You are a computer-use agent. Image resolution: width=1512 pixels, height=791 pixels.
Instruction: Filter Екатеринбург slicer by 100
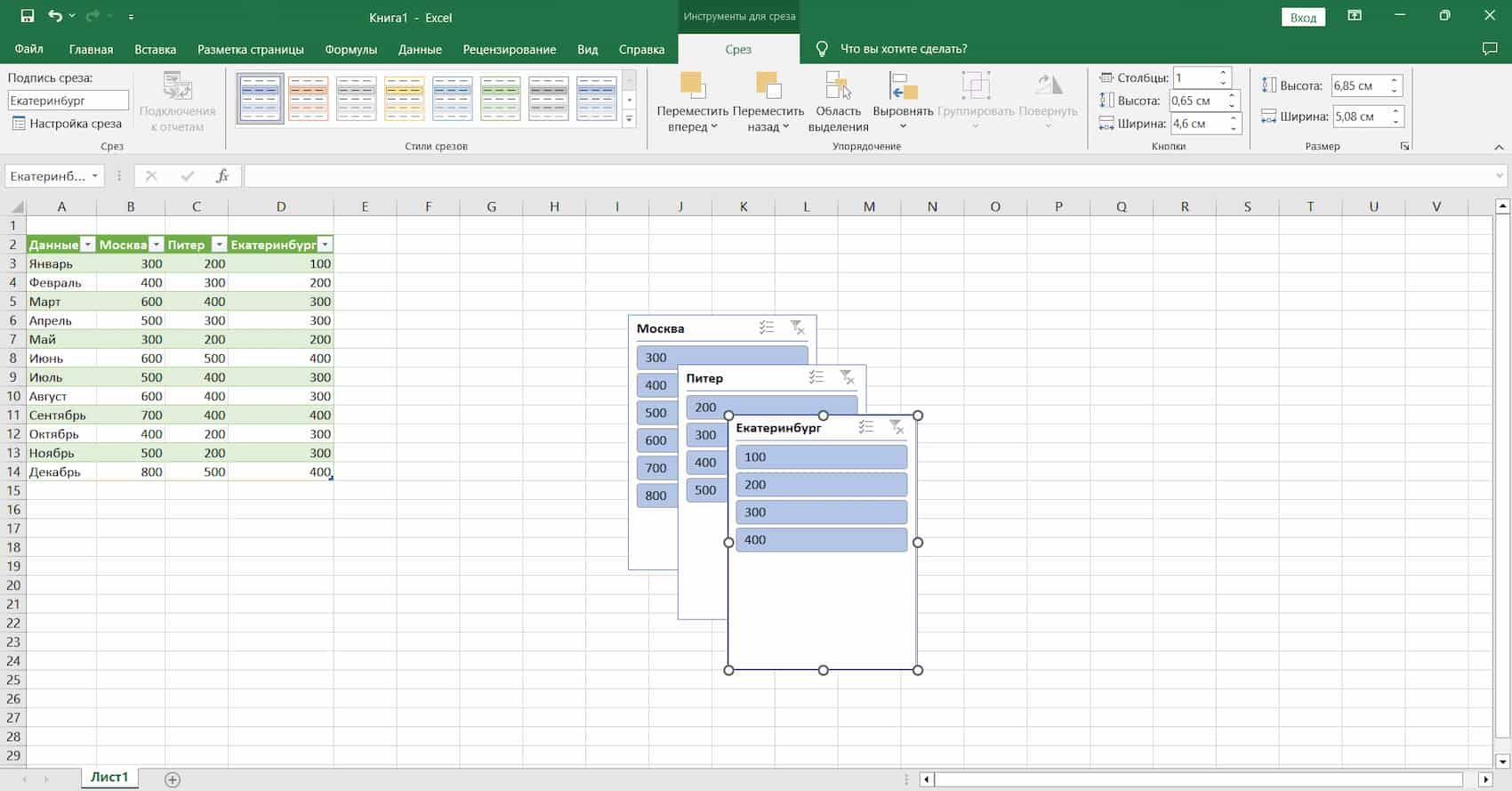(822, 456)
